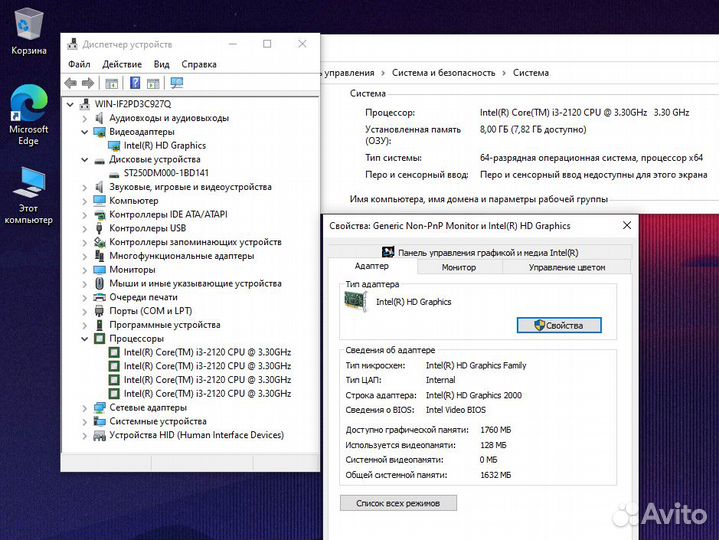The image size is (719, 540).
Task: Click the adapter card icon in properties dialog
Action: tap(355, 302)
